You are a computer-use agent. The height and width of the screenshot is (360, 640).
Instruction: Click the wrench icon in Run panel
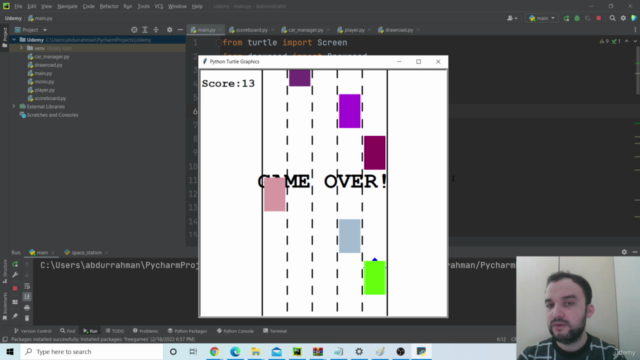click(15, 275)
